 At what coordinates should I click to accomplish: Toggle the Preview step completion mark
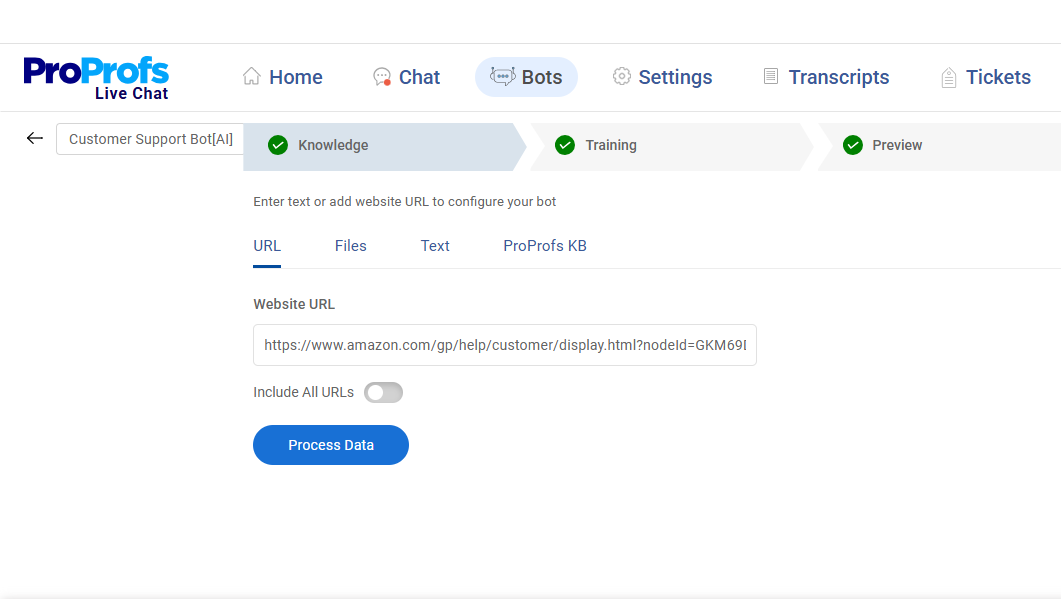853,144
